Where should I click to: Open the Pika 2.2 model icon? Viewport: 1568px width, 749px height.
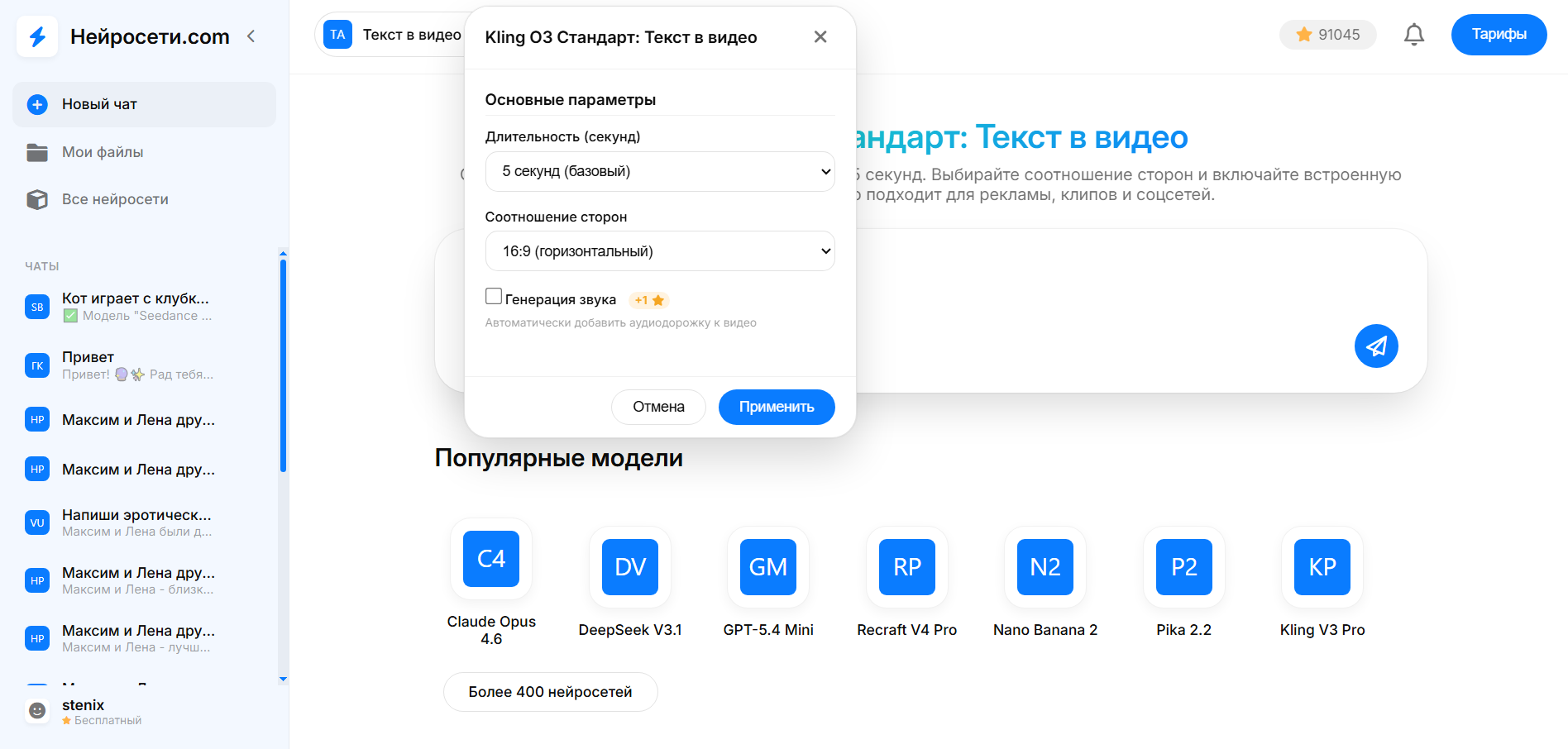pyautogui.click(x=1184, y=567)
